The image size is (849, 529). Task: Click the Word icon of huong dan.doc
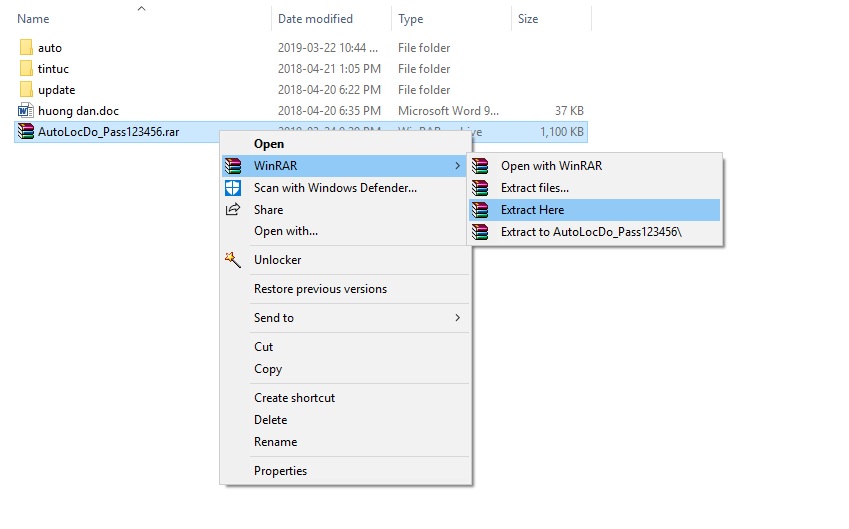coord(26,111)
